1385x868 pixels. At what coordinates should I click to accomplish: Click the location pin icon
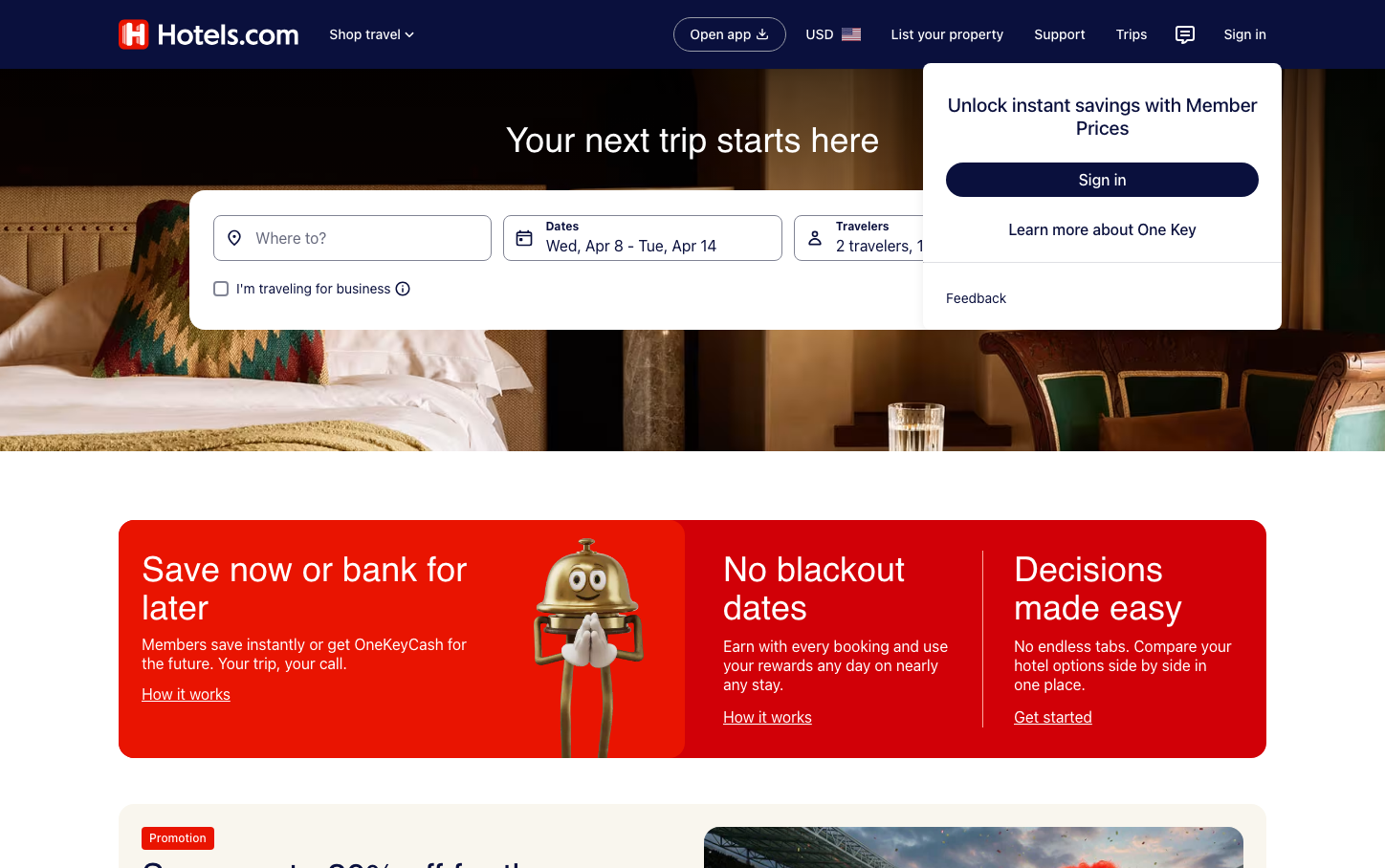coord(234,238)
